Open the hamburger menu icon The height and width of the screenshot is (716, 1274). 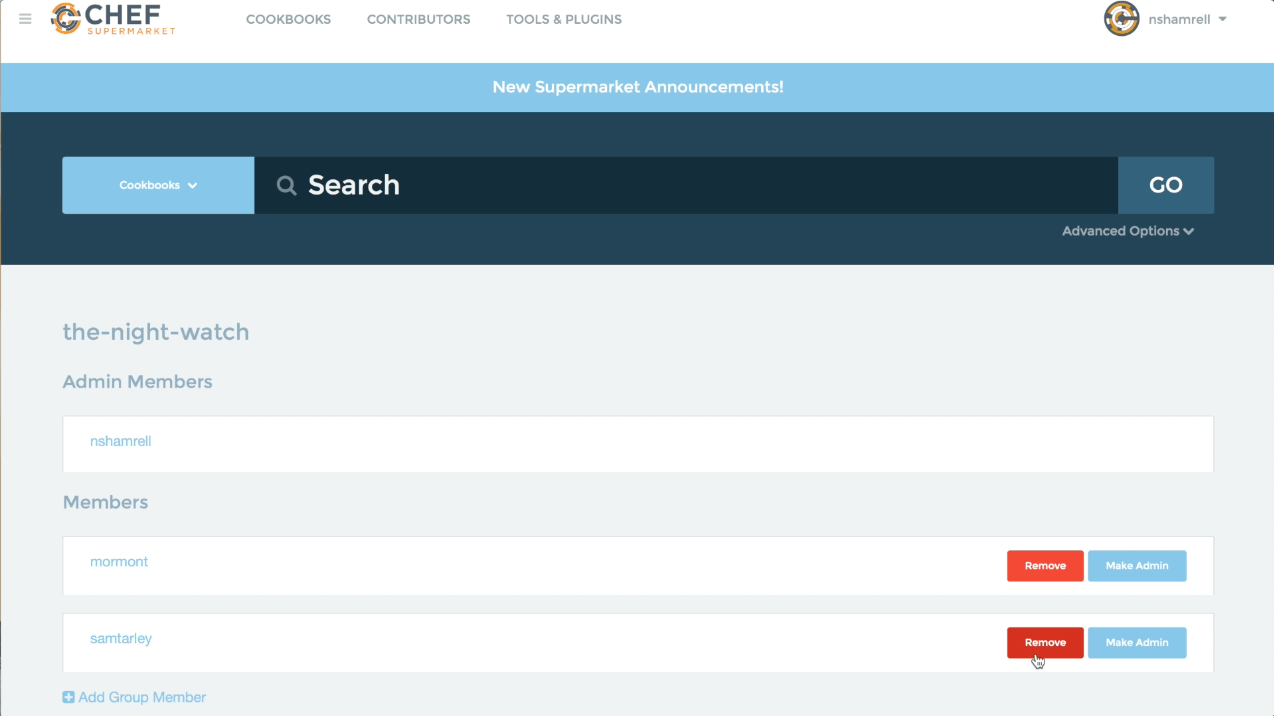point(25,19)
